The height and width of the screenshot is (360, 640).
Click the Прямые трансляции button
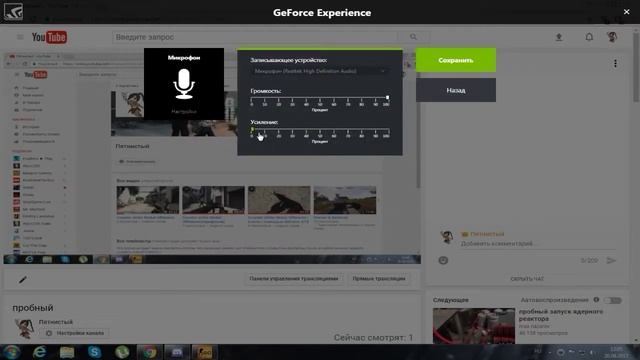pos(379,278)
